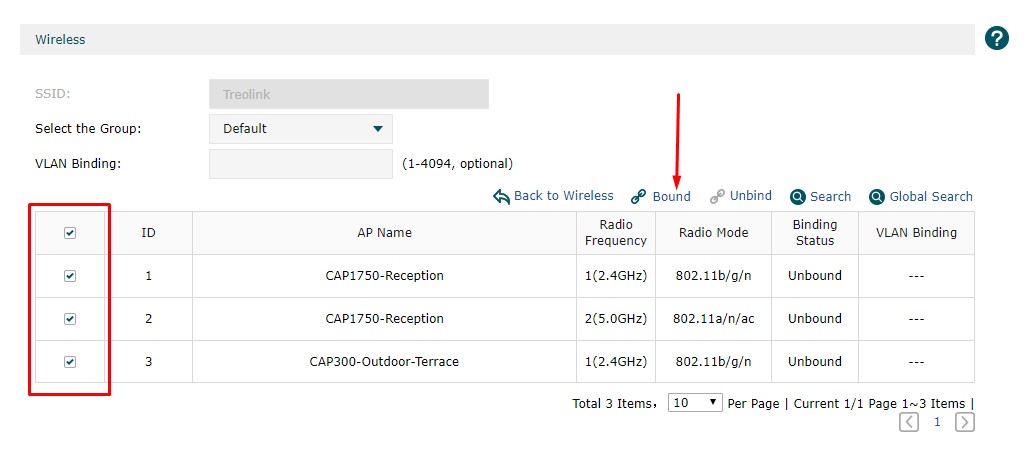Click the AP Name column header
The image size is (1029, 462).
click(x=384, y=233)
